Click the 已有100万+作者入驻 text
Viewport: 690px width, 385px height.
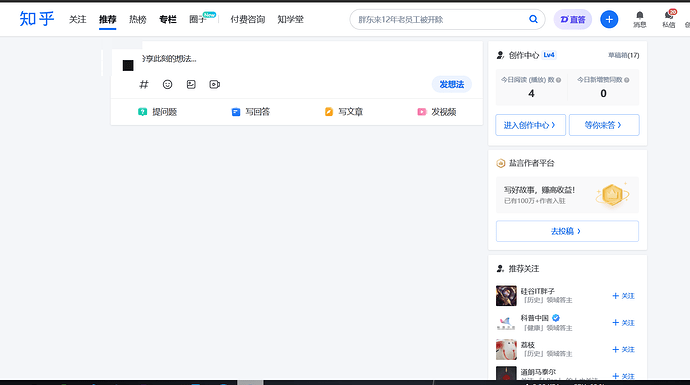534,201
